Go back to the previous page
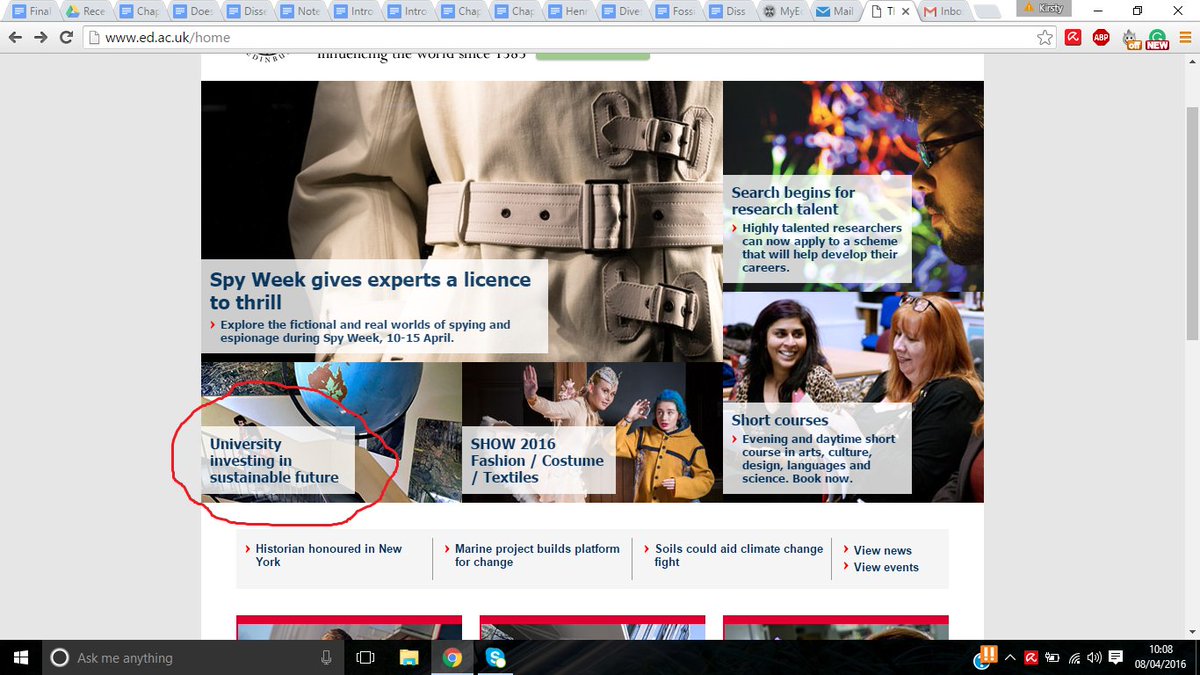Viewport: 1200px width, 675px height. point(14,38)
